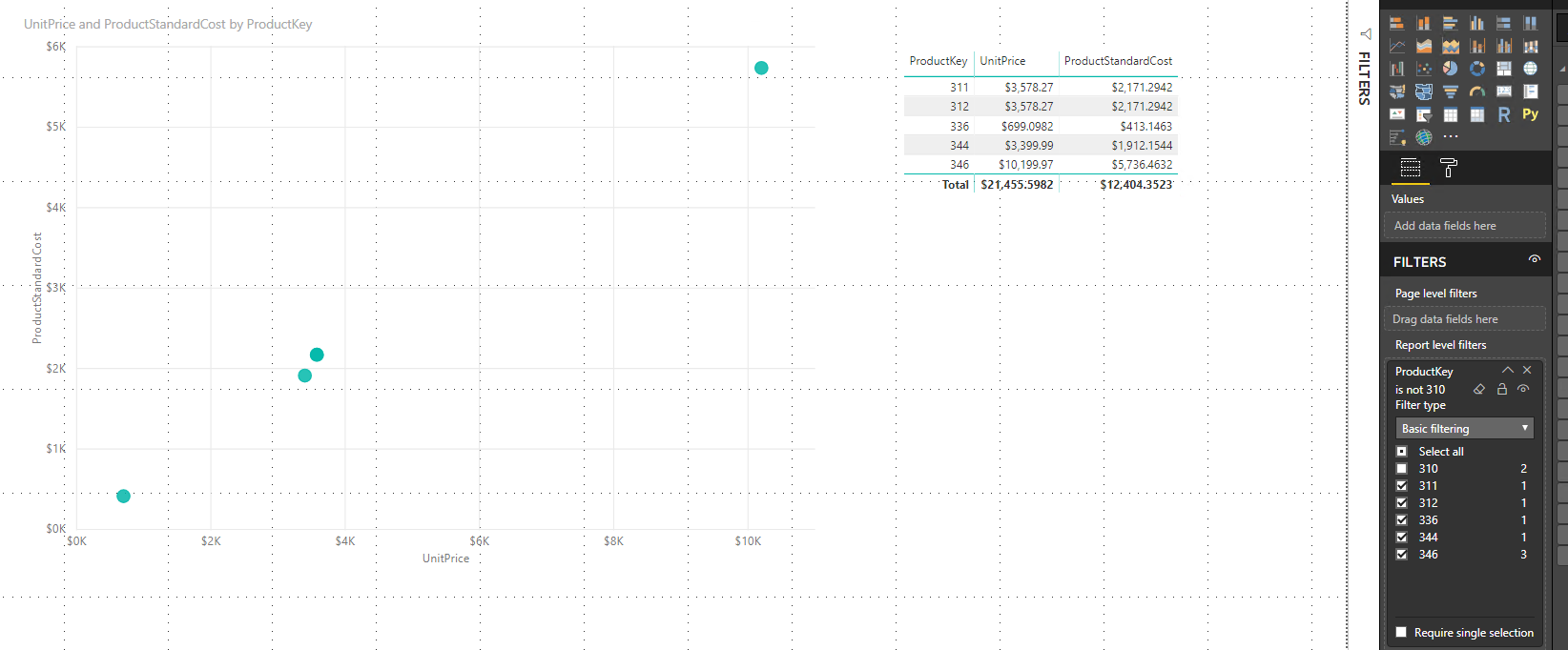Select the map globe visual
Viewport: 1568px width, 650px height.
(x=1531, y=69)
